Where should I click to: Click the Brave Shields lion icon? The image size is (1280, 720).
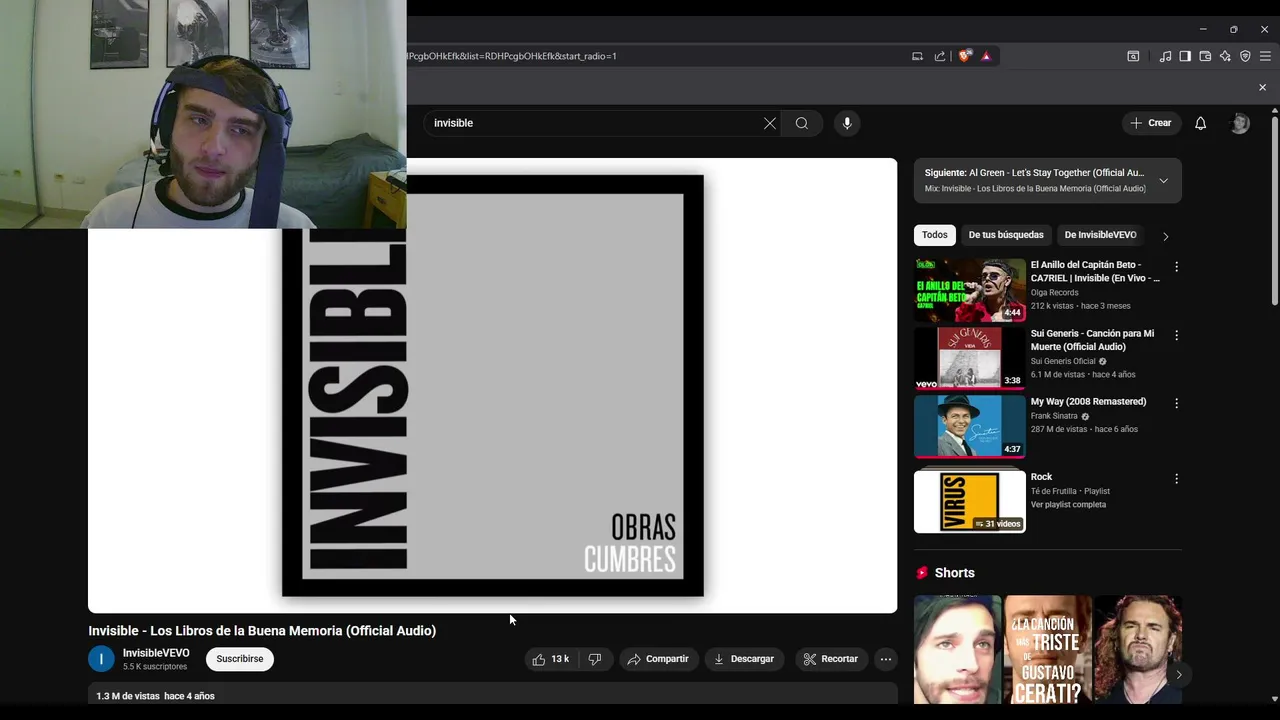965,56
